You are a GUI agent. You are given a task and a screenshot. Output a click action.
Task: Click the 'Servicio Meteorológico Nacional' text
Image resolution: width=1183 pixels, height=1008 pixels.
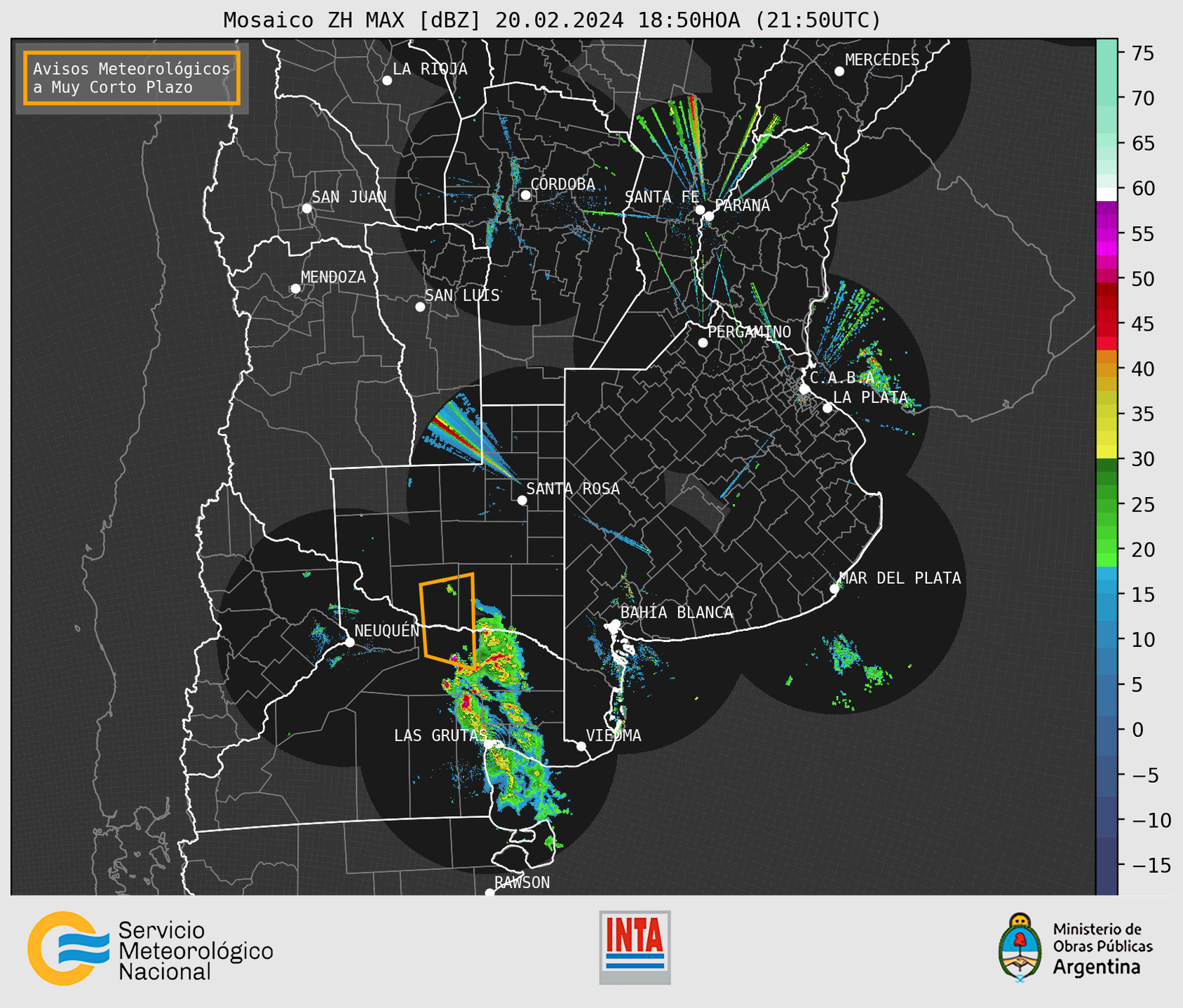point(196,951)
